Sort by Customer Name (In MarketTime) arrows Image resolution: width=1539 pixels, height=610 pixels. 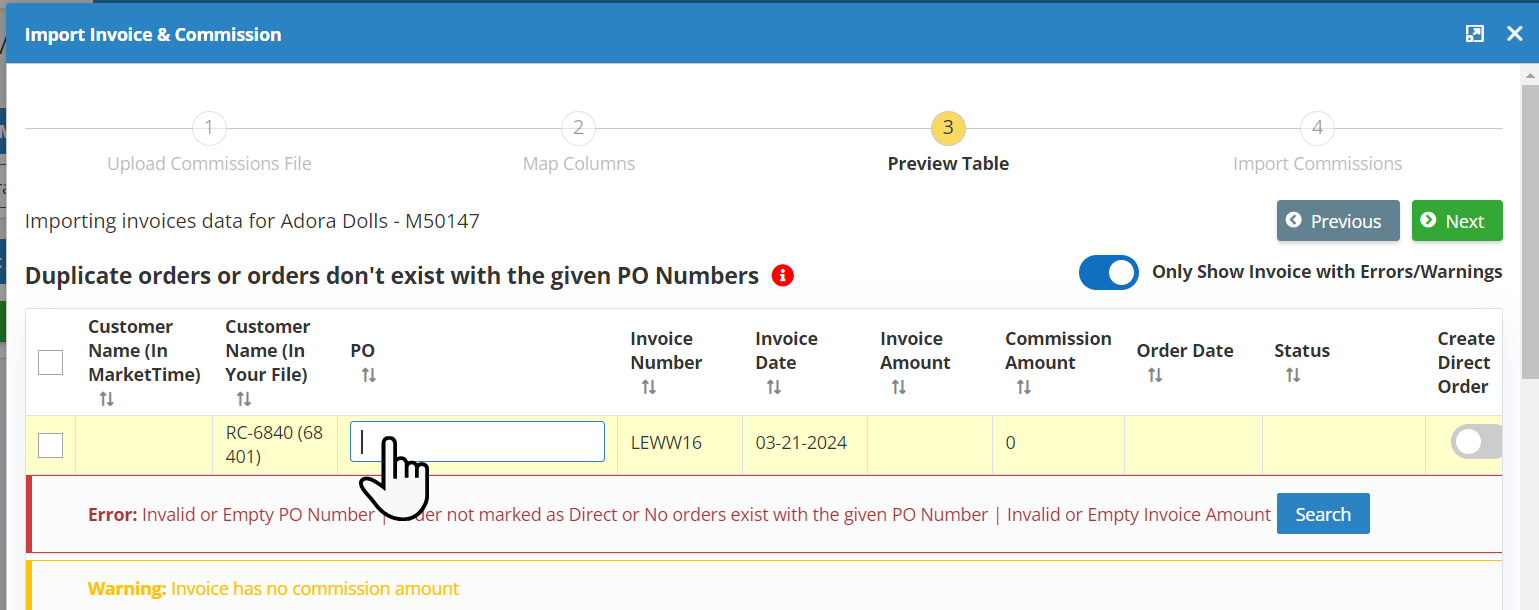pos(107,399)
